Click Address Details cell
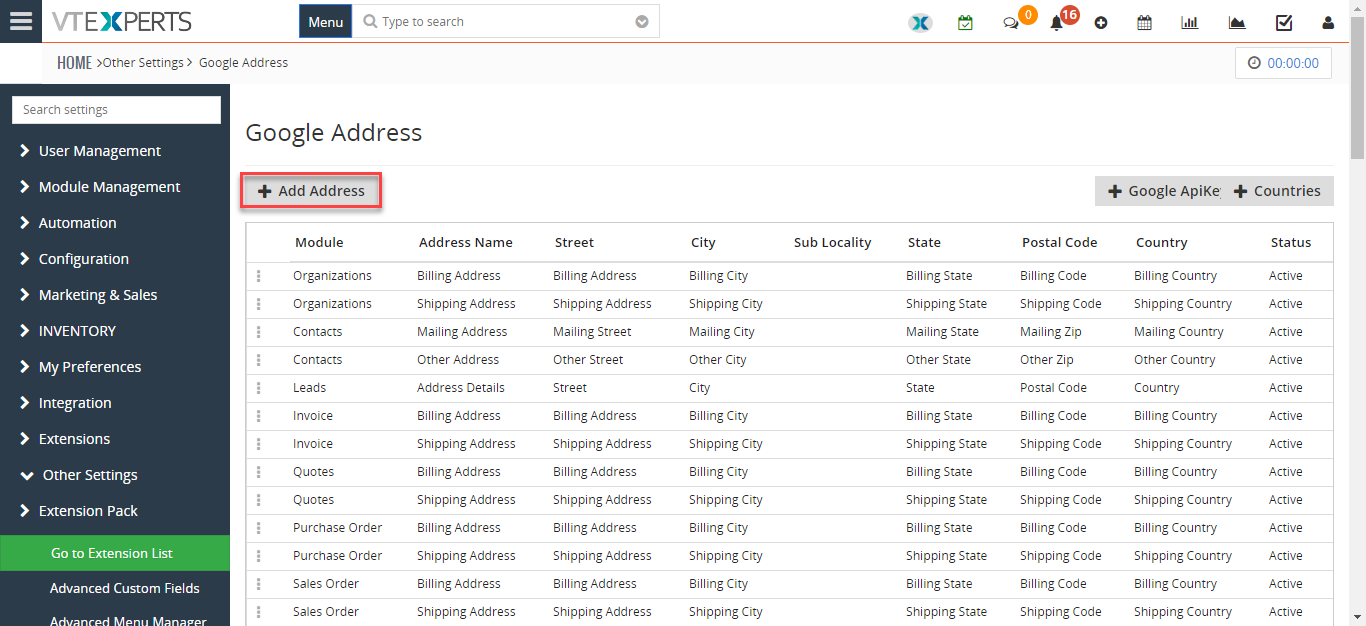1366x626 pixels. click(x=461, y=388)
